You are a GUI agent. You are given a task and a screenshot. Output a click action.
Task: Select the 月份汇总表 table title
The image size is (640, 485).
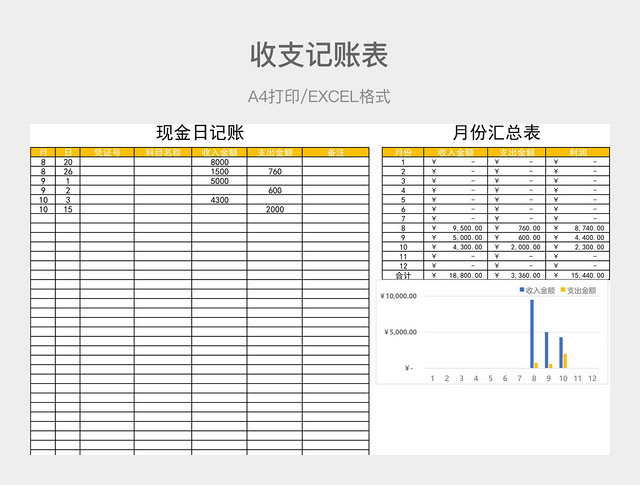496,133
